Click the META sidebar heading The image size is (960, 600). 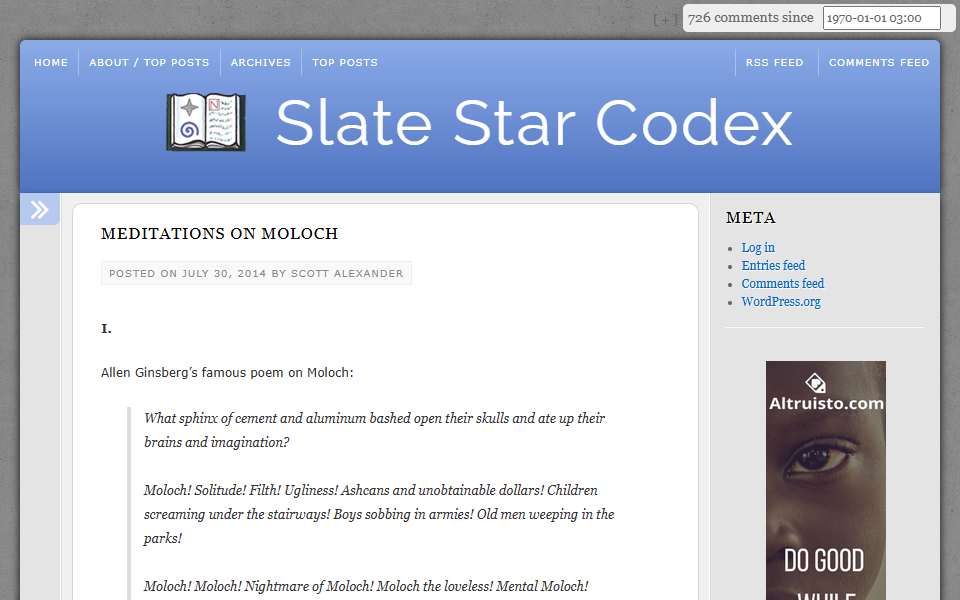tap(751, 217)
